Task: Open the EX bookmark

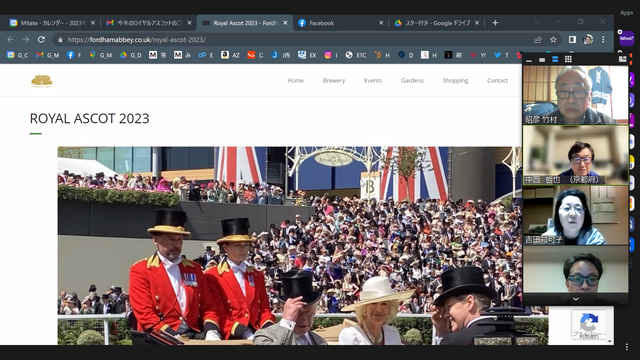Action: [x=307, y=55]
